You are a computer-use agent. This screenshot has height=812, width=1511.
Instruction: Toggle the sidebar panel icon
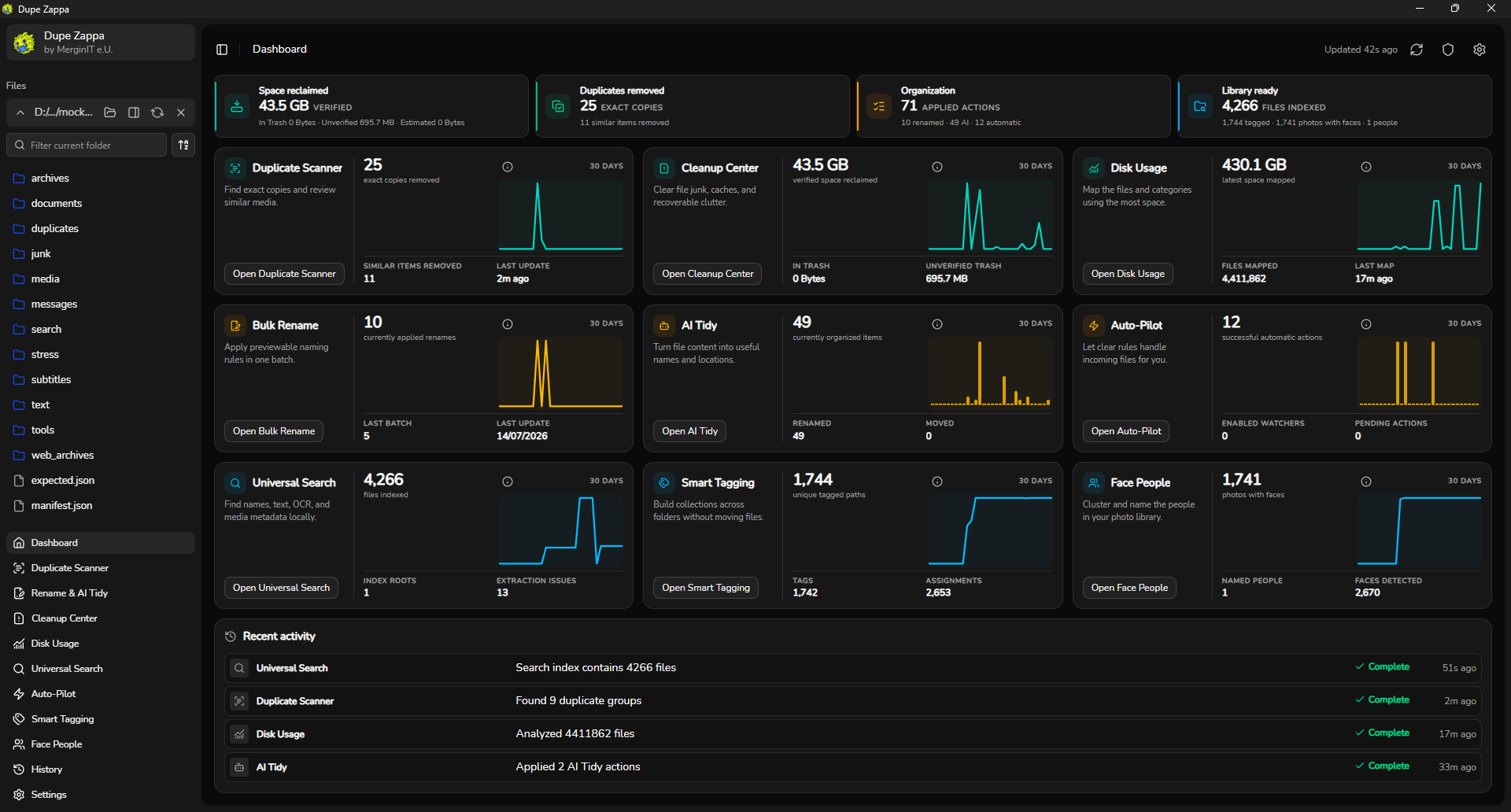coord(222,50)
